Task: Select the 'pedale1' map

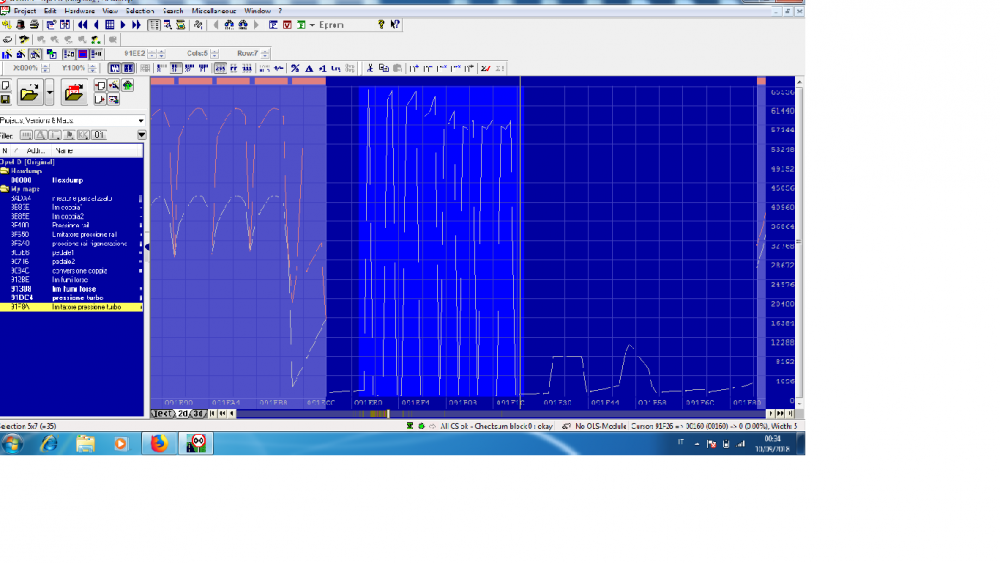Action: [71, 252]
